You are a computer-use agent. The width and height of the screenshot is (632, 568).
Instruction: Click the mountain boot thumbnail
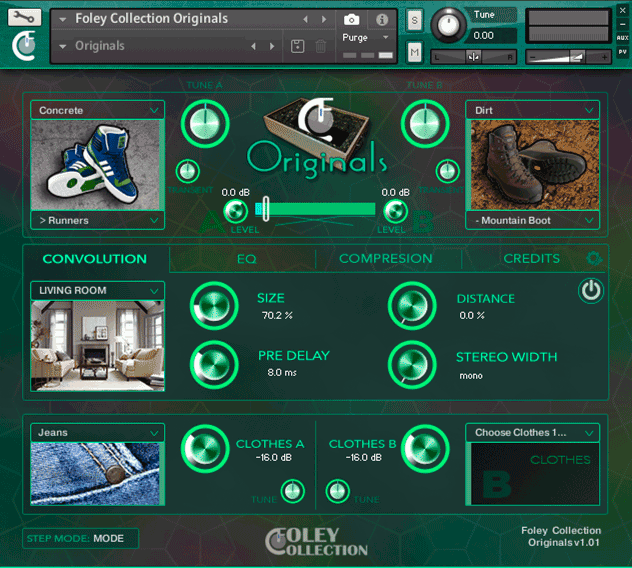[x=535, y=165]
